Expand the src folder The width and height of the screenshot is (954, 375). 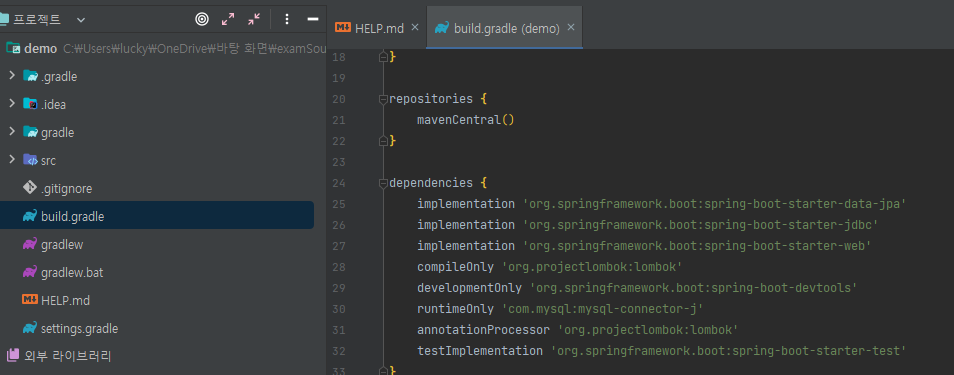point(12,159)
